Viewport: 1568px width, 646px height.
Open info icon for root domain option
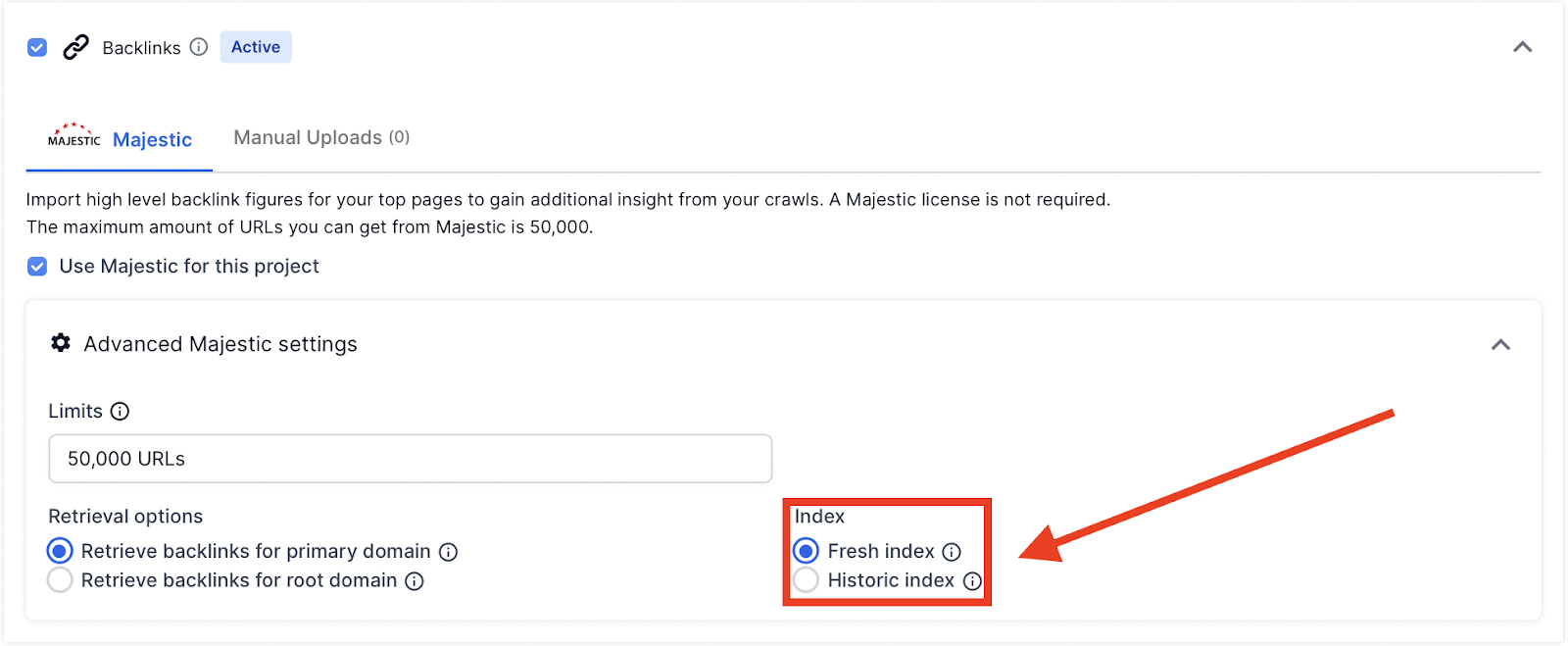point(415,581)
